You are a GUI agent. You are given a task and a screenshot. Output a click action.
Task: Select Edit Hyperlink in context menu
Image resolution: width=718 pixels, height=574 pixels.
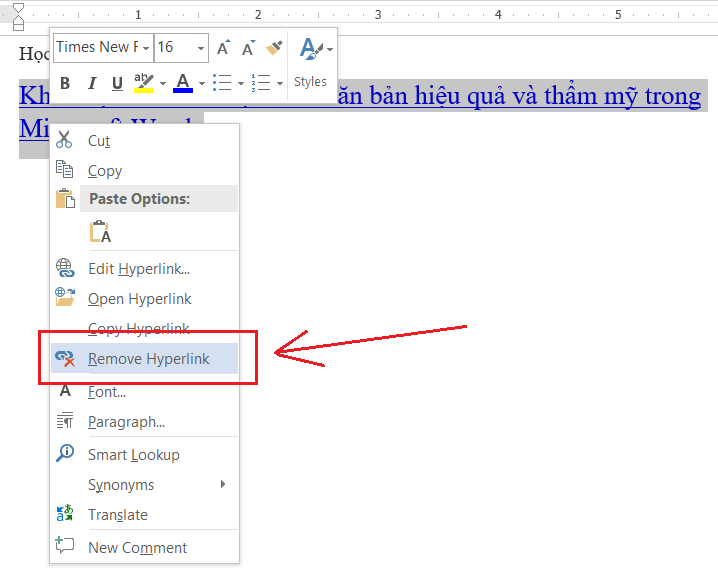[x=138, y=268]
